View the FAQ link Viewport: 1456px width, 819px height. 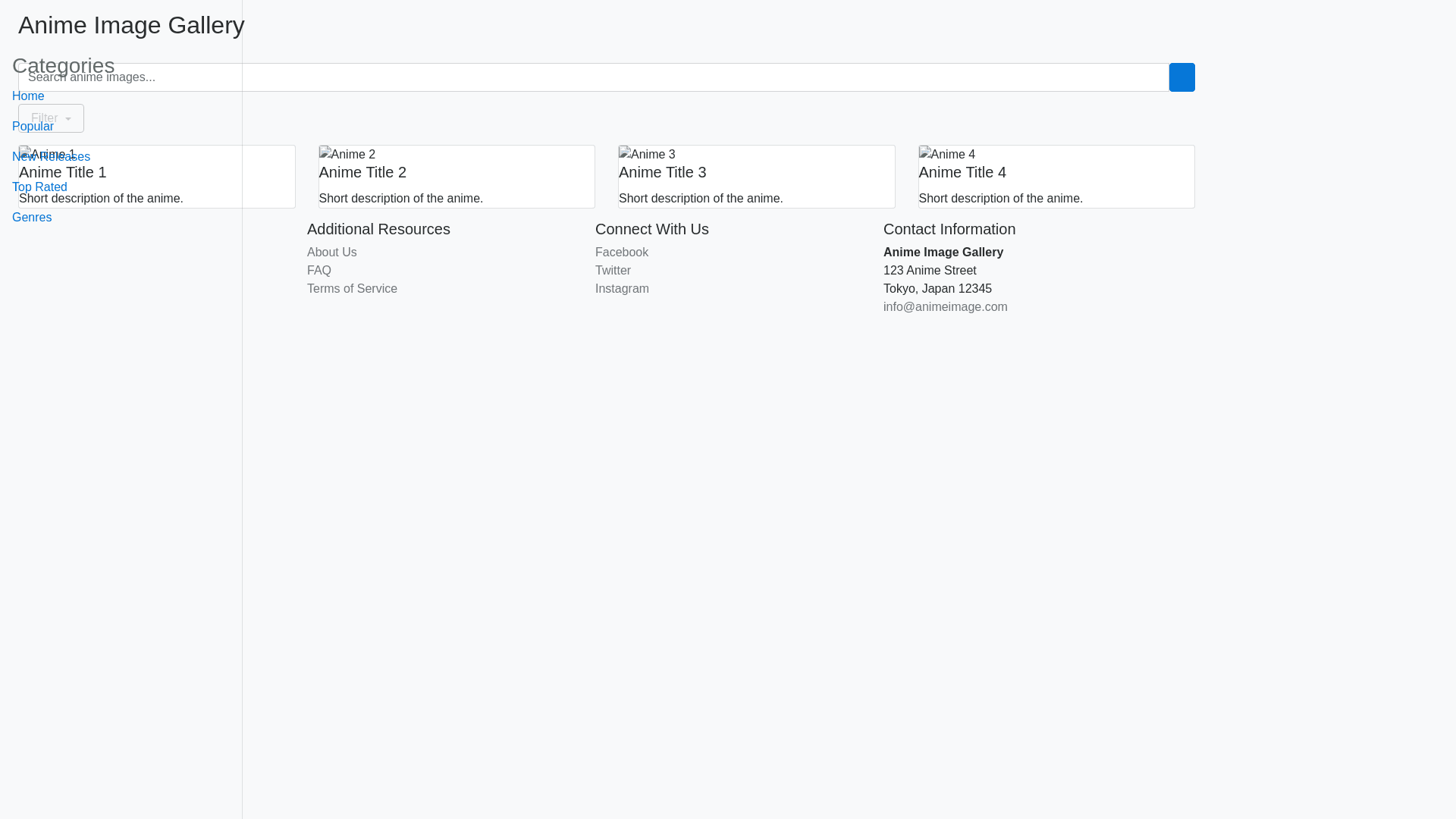point(318,270)
